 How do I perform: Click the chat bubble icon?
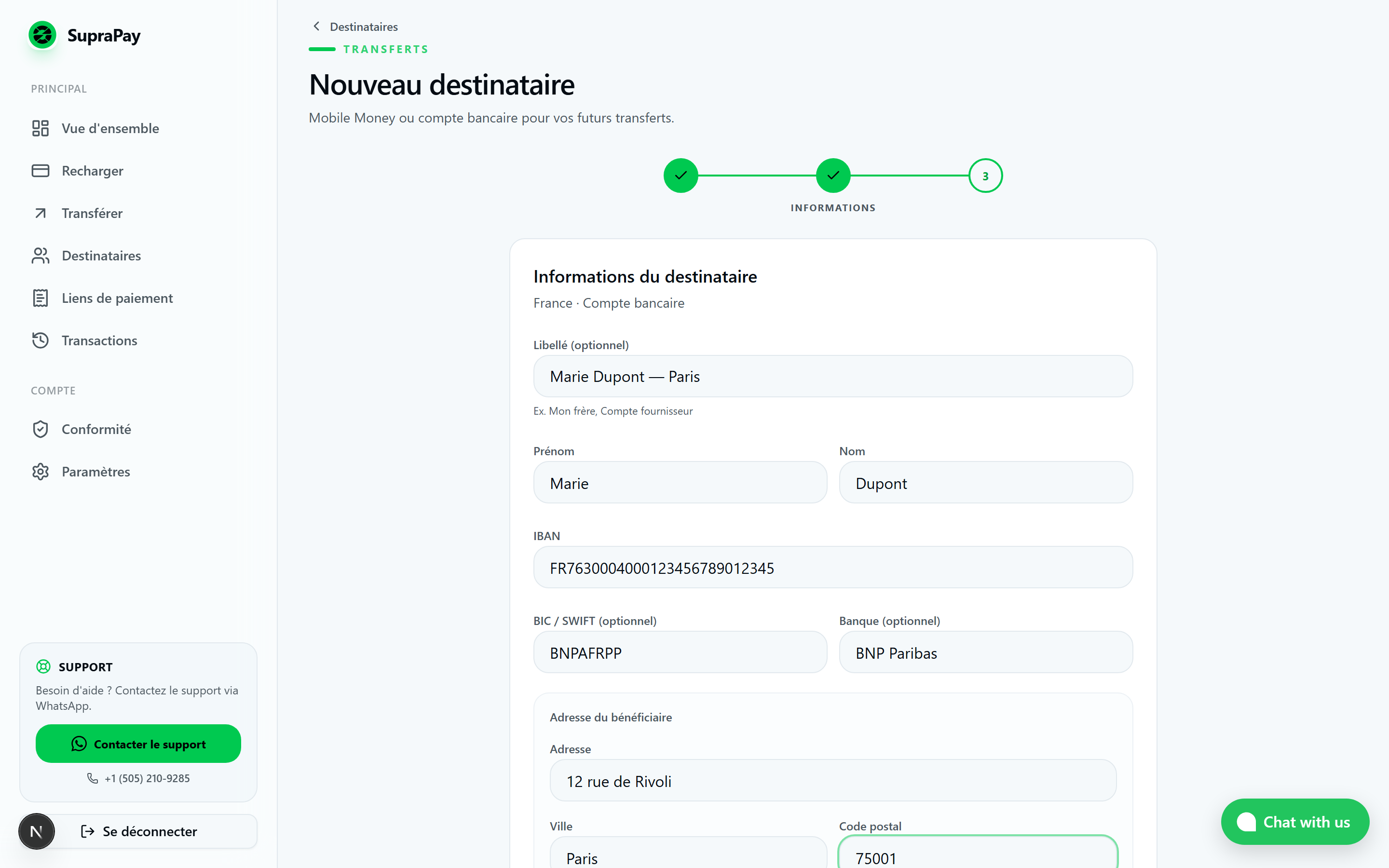pos(1246,822)
